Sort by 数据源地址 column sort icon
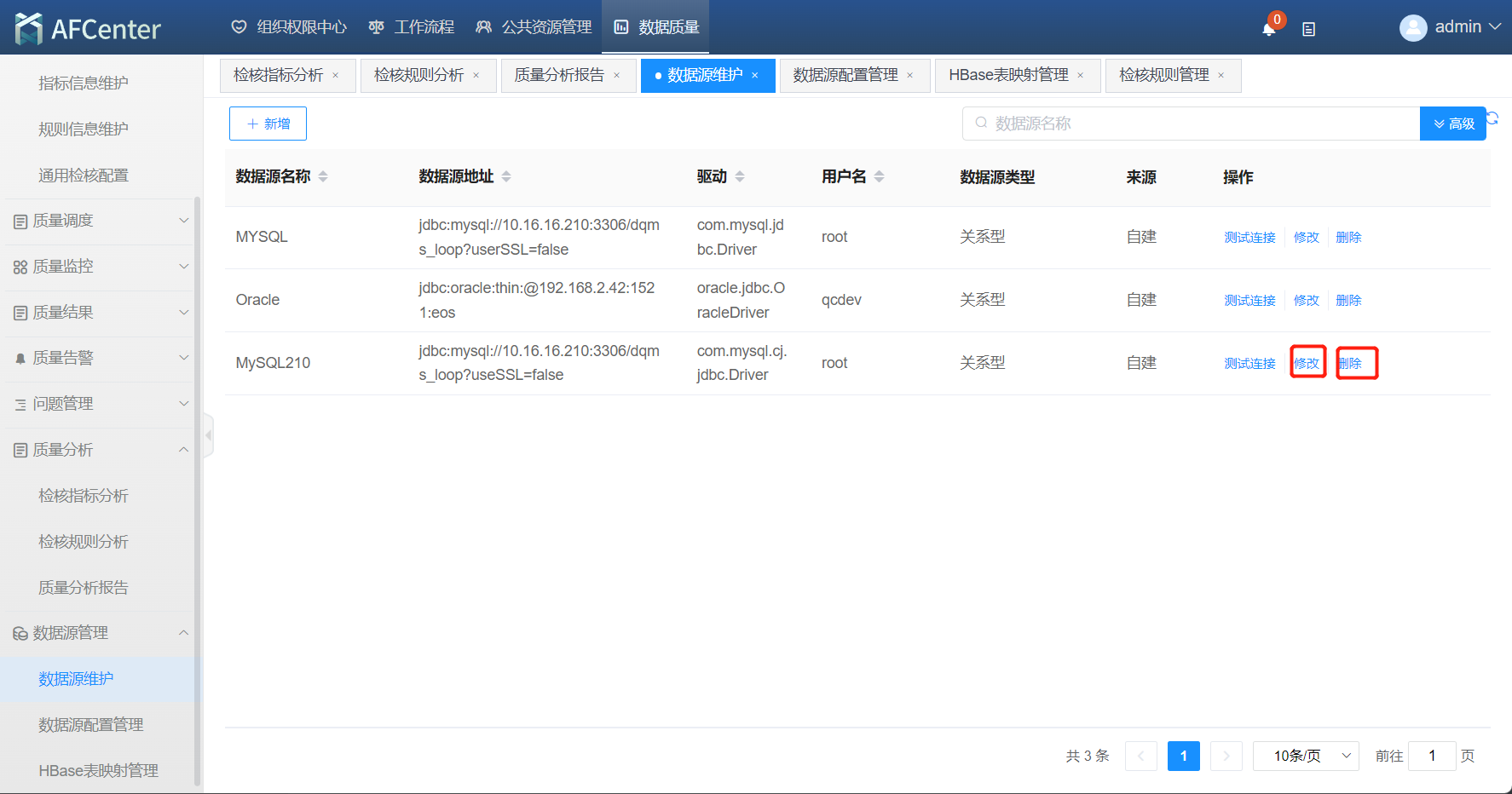Image resolution: width=1512 pixels, height=794 pixels. [x=506, y=176]
